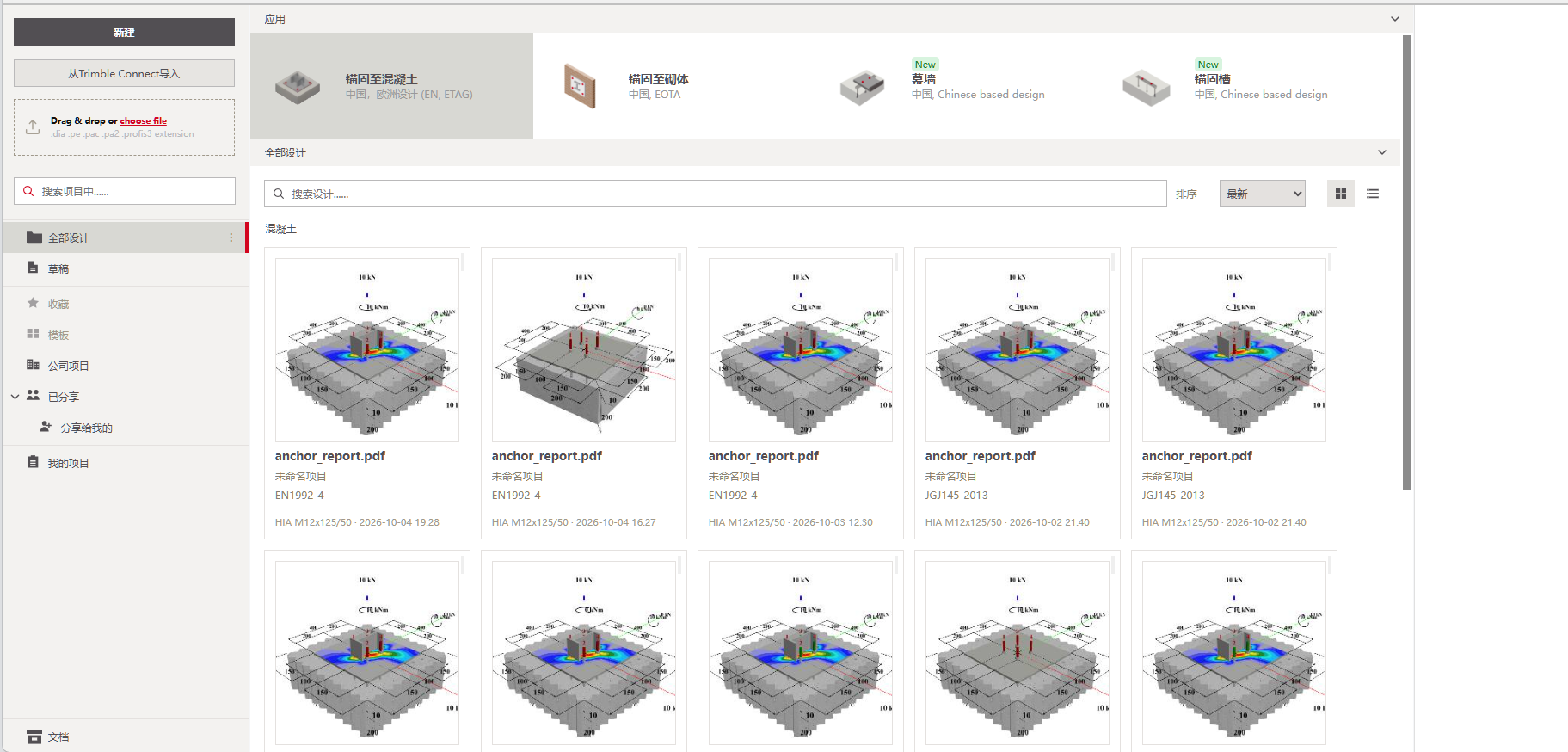Open the 锚固至混凝土 application tile
Image resolution: width=1568 pixels, height=752 pixels.
(x=391, y=86)
